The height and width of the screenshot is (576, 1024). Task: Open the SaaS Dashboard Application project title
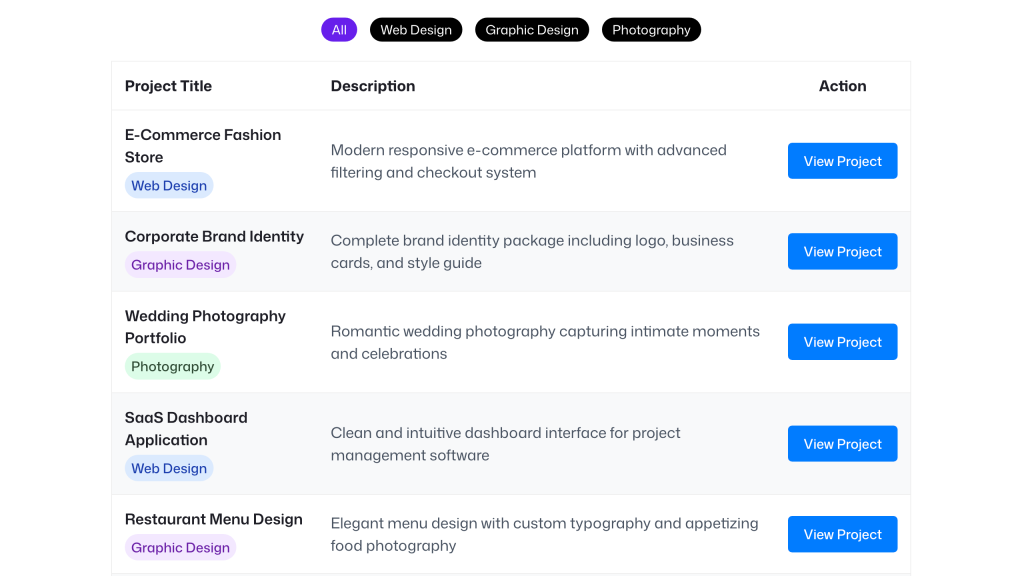pyautogui.click(x=186, y=428)
